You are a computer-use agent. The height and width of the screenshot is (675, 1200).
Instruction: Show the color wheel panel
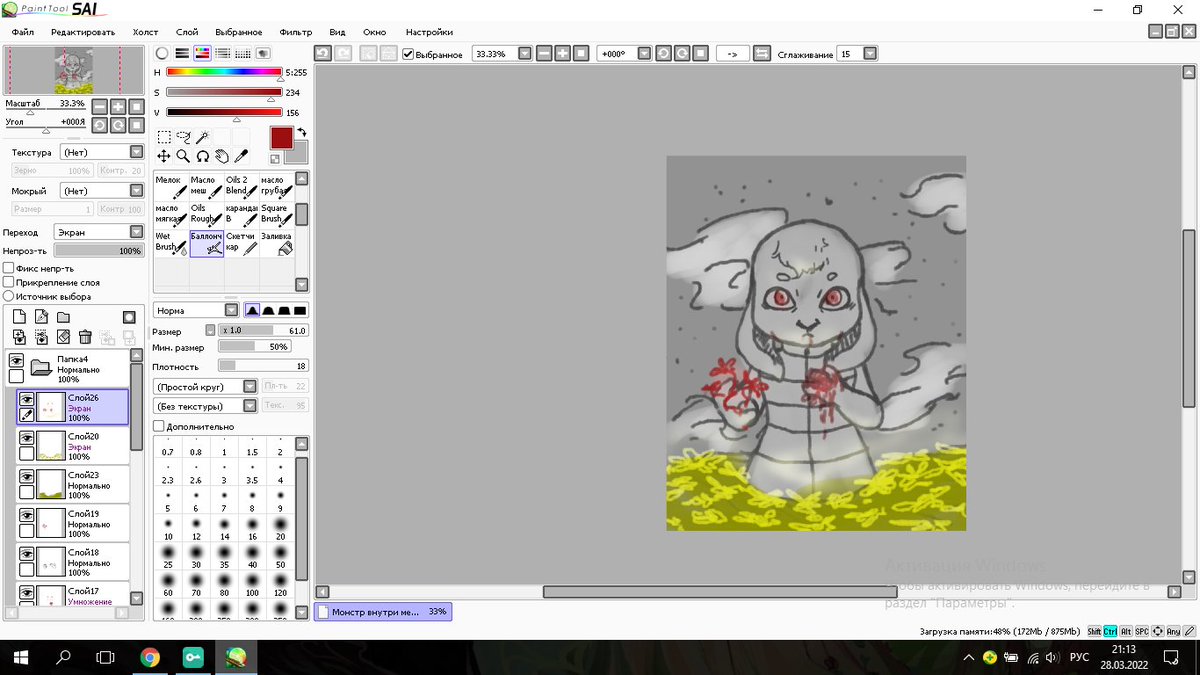pos(162,53)
